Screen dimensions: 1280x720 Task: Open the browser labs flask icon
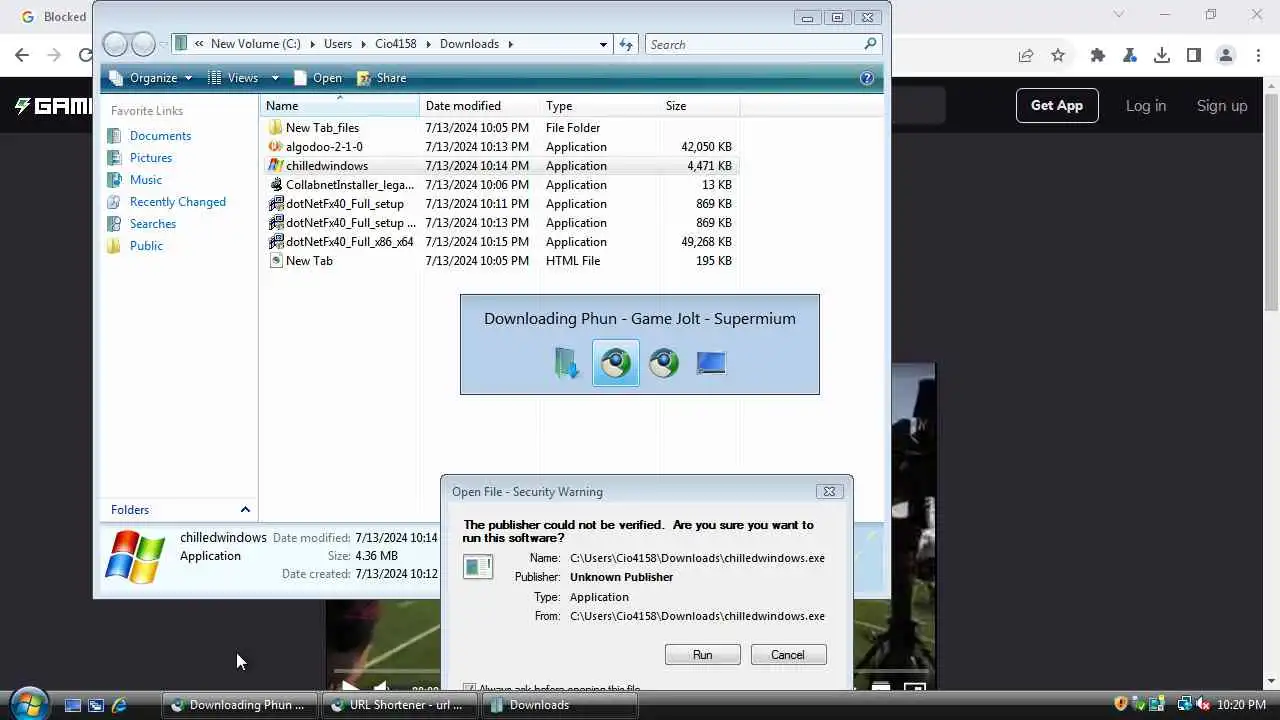[x=1130, y=56]
